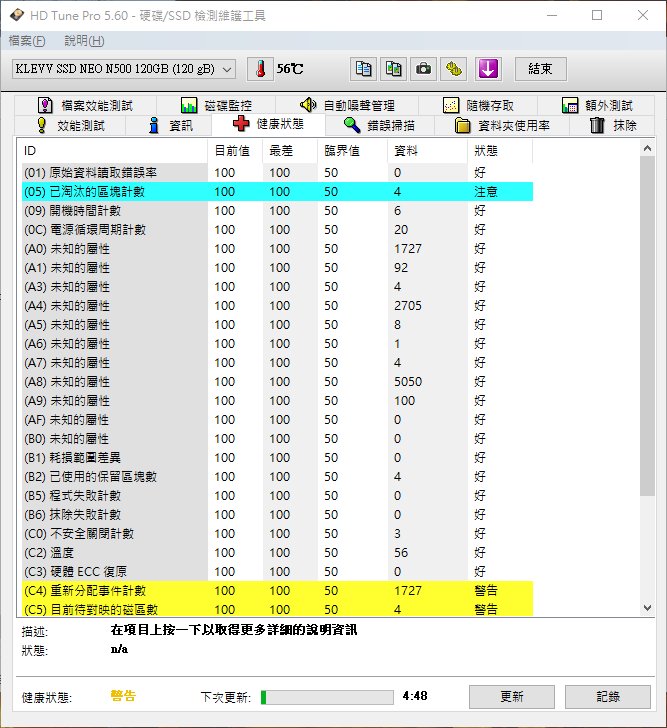
Task: Click the vertical scrollbar thumb
Action: point(648,326)
